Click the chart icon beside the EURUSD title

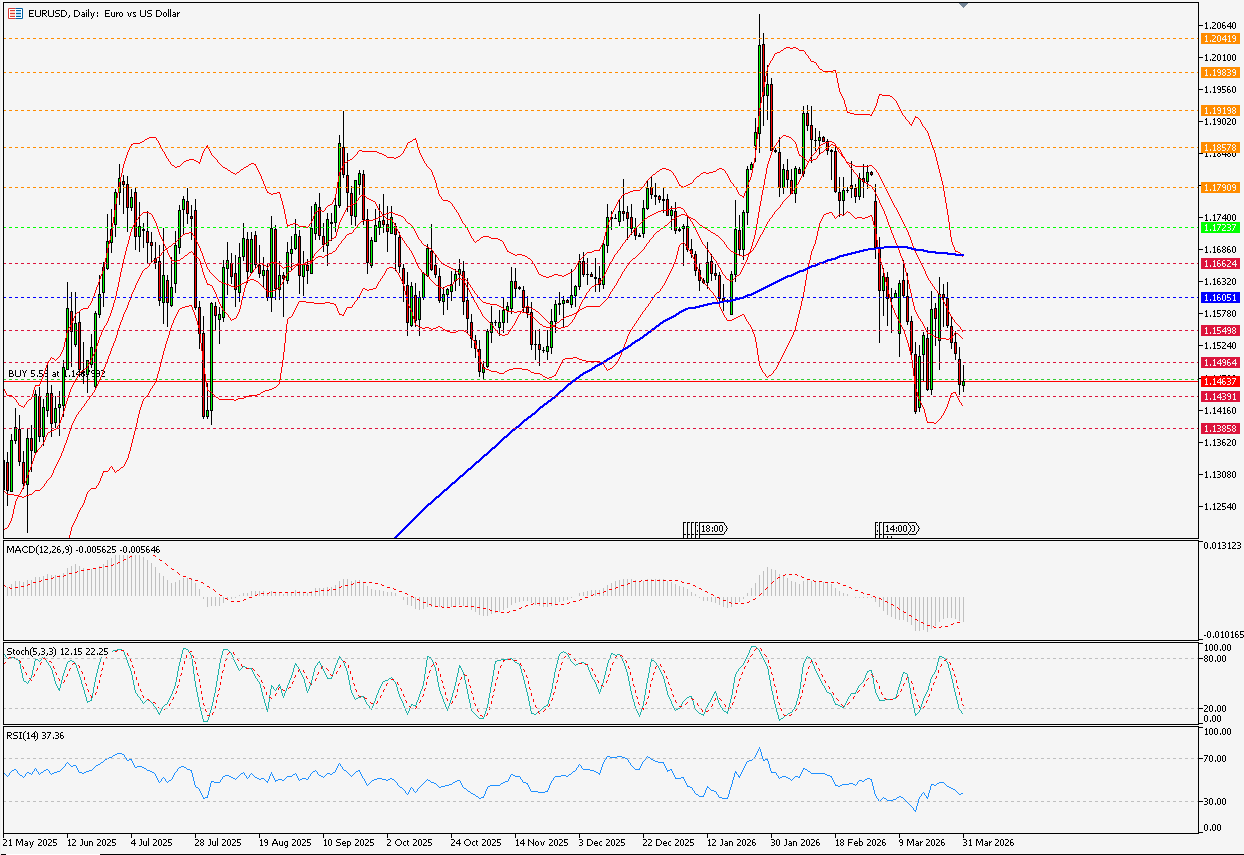pos(13,14)
